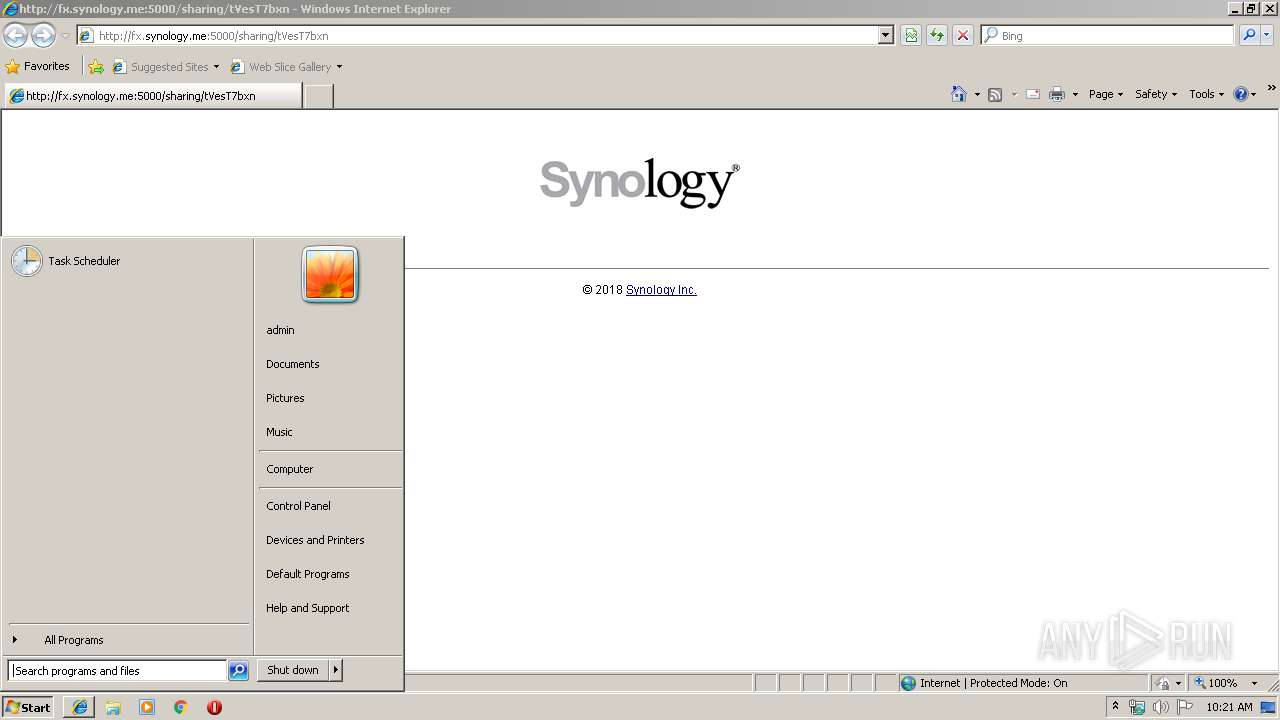Image resolution: width=1280 pixels, height=720 pixels.
Task: Open Computer from Start menu
Action: pos(330,469)
